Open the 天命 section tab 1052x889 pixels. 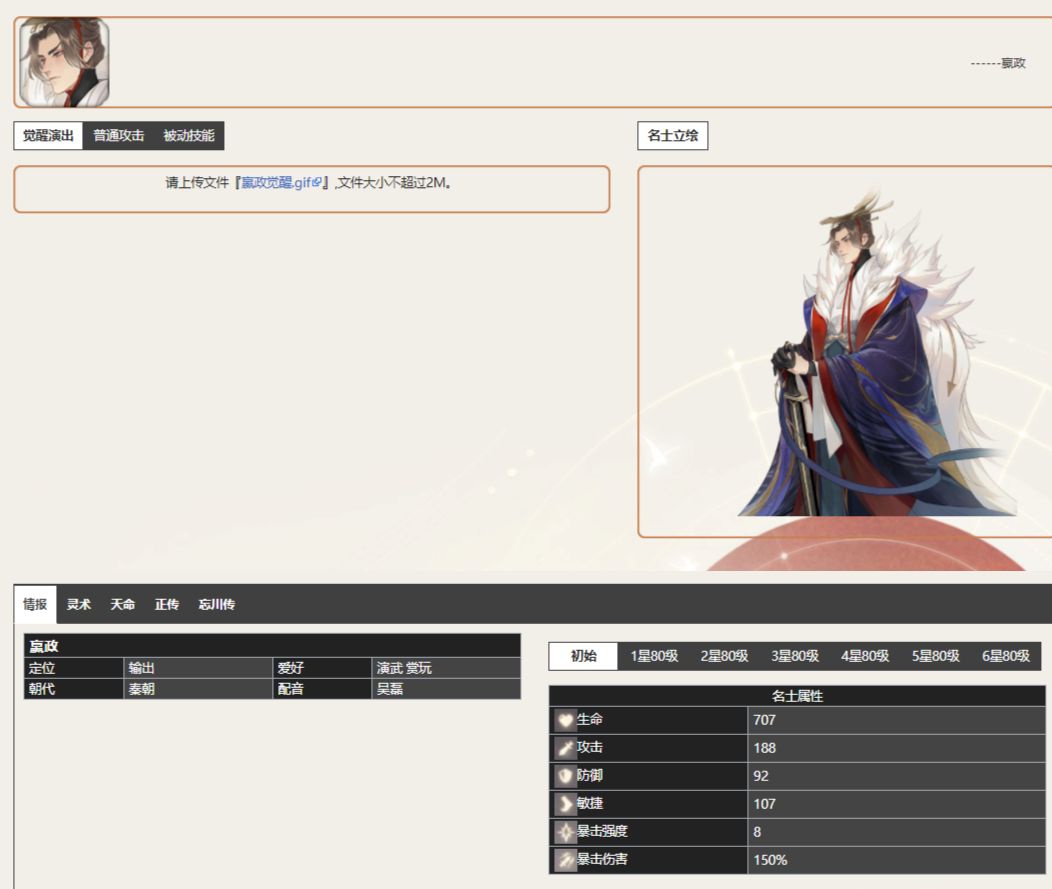coord(123,605)
